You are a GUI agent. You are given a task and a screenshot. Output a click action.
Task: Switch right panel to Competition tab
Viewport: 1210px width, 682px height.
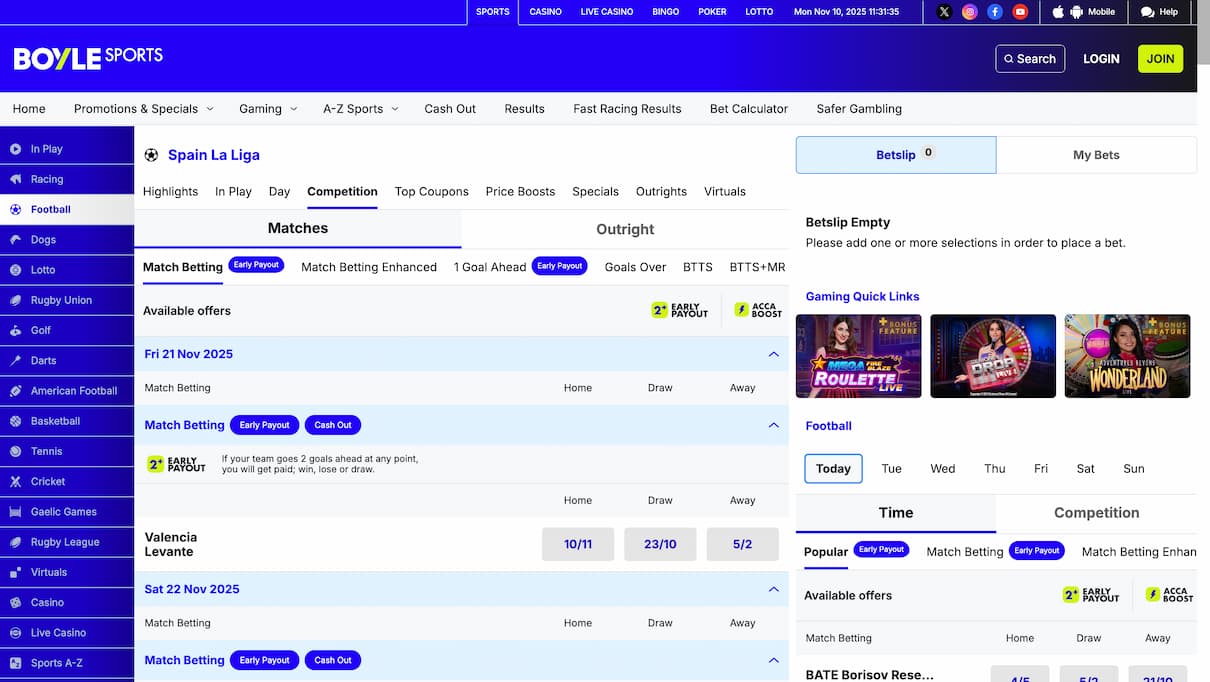tap(1096, 513)
